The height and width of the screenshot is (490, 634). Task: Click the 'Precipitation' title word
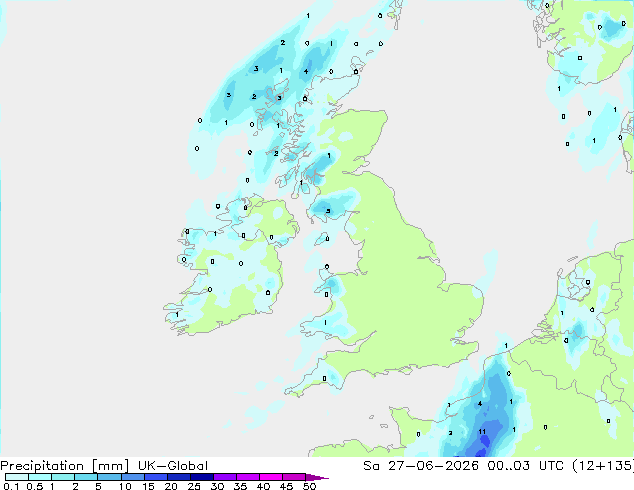[42, 466]
